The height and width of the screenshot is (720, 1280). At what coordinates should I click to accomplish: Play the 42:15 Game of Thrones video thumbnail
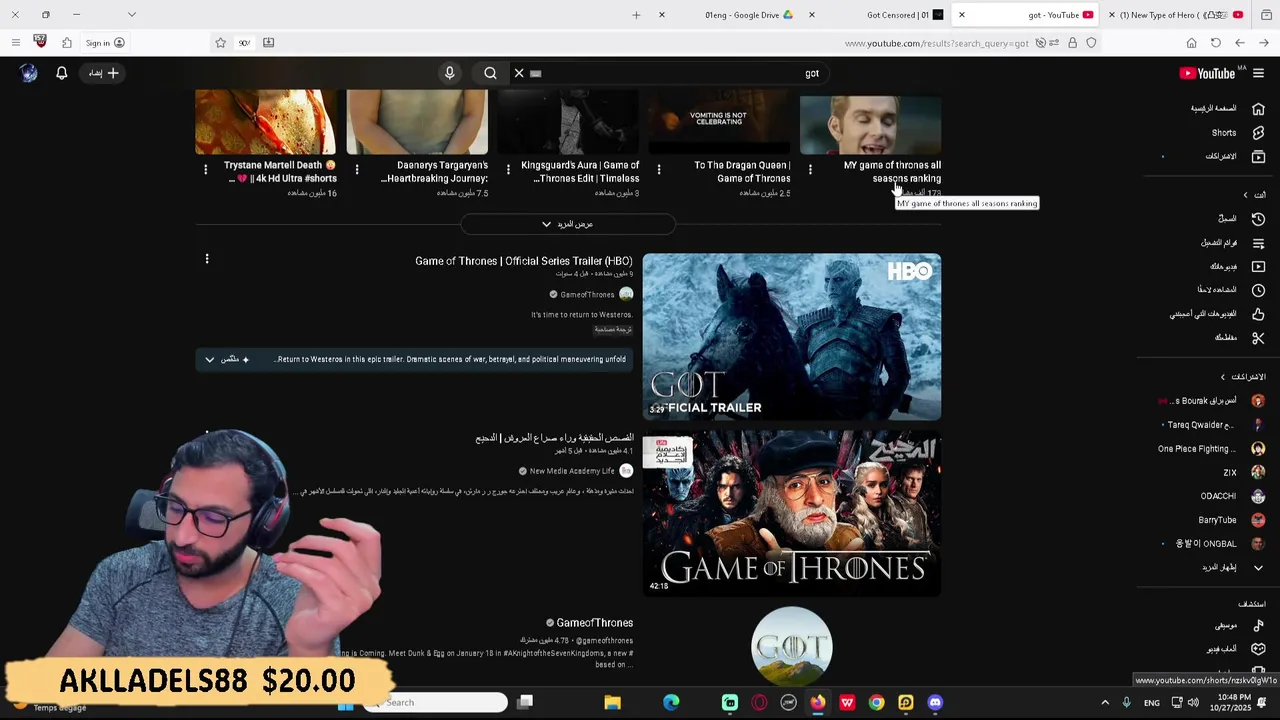click(x=792, y=514)
